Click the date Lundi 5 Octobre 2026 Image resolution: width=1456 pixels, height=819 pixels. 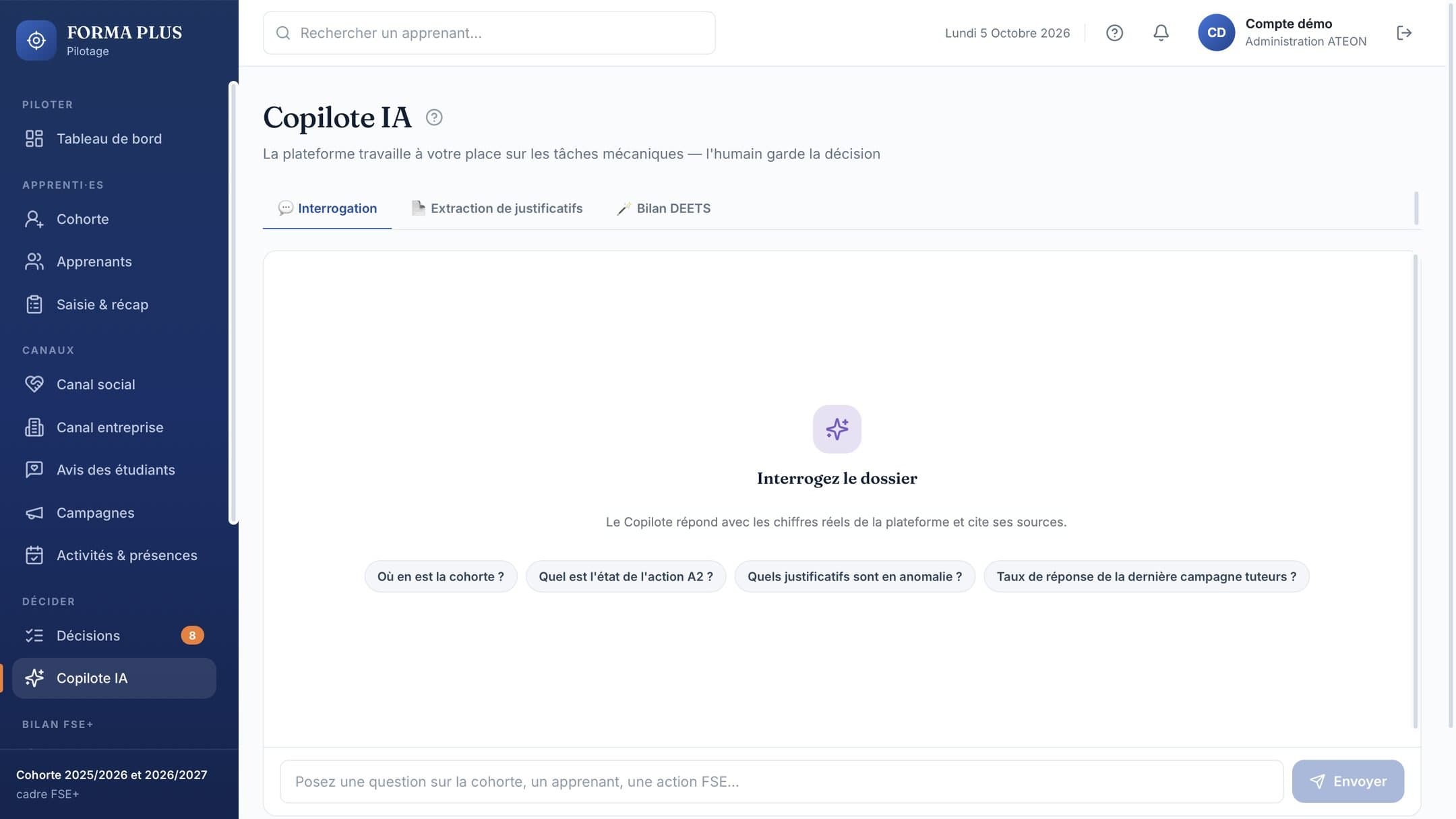click(1007, 33)
